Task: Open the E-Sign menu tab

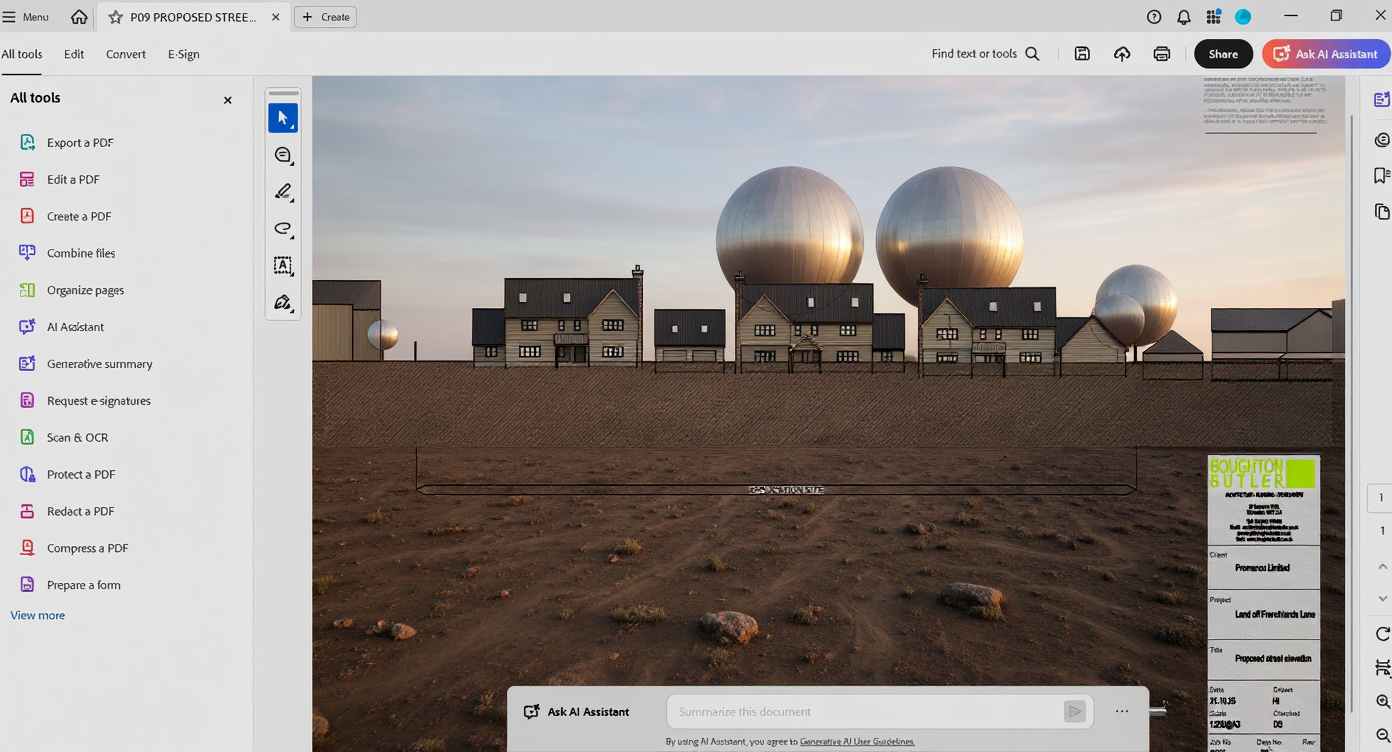Action: pyautogui.click(x=183, y=54)
